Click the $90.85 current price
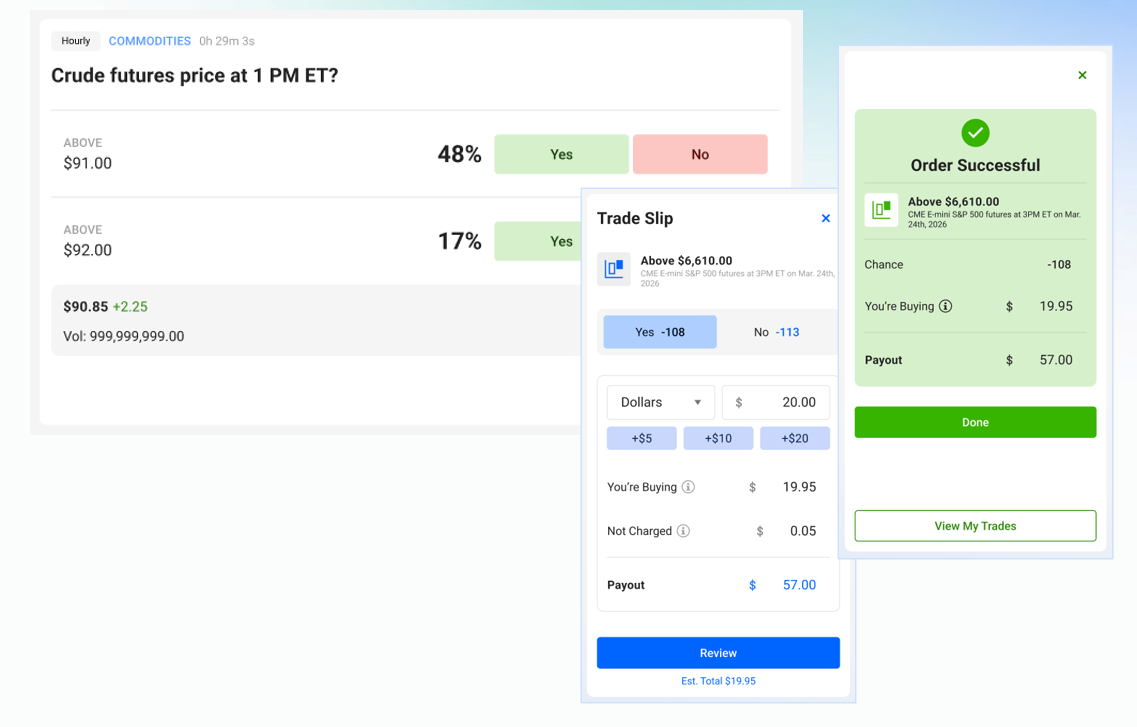1137x727 pixels. point(86,307)
